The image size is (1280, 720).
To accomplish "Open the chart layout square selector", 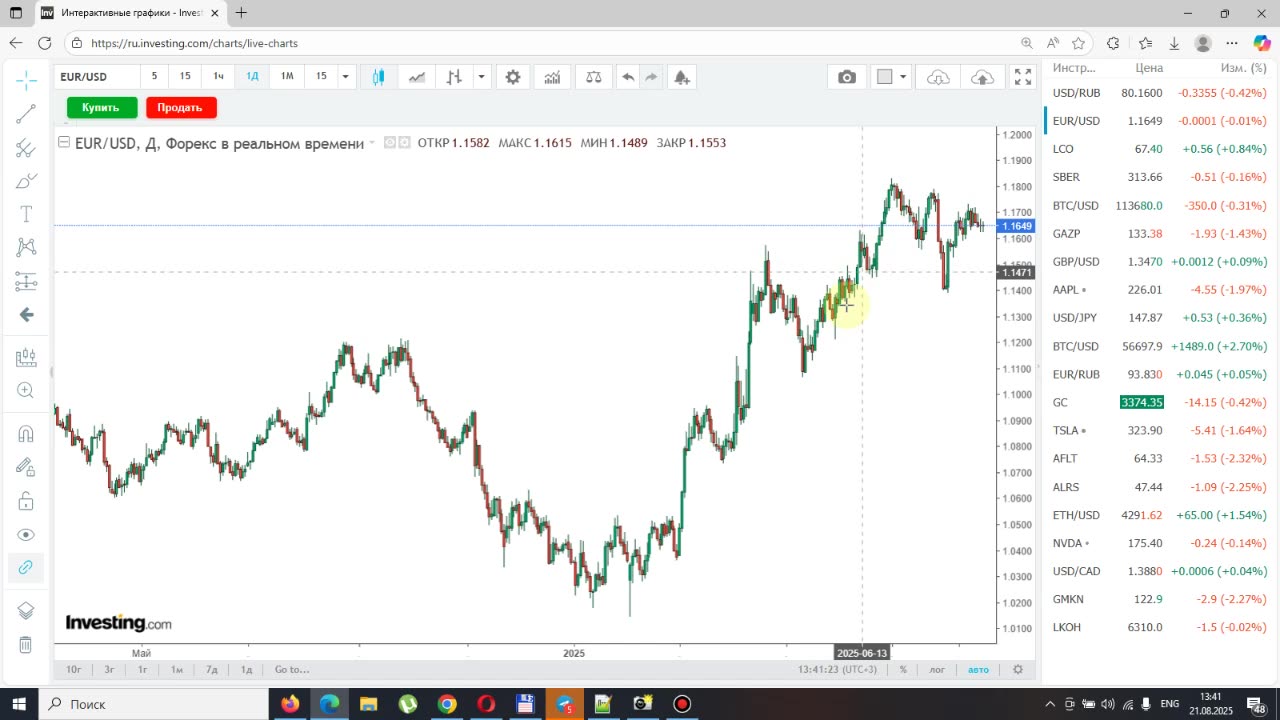I will [x=884, y=77].
